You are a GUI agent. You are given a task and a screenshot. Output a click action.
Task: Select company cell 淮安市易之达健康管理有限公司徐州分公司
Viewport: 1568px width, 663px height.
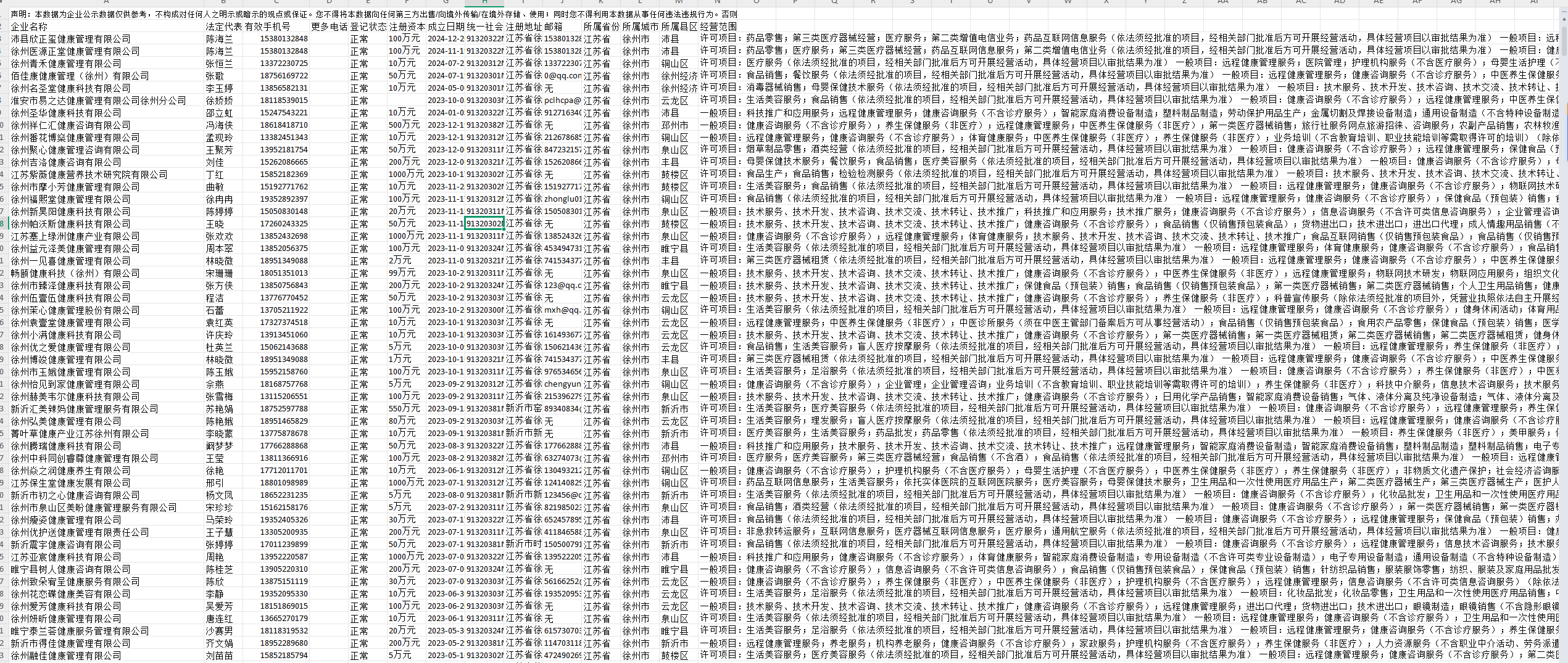[x=98, y=101]
